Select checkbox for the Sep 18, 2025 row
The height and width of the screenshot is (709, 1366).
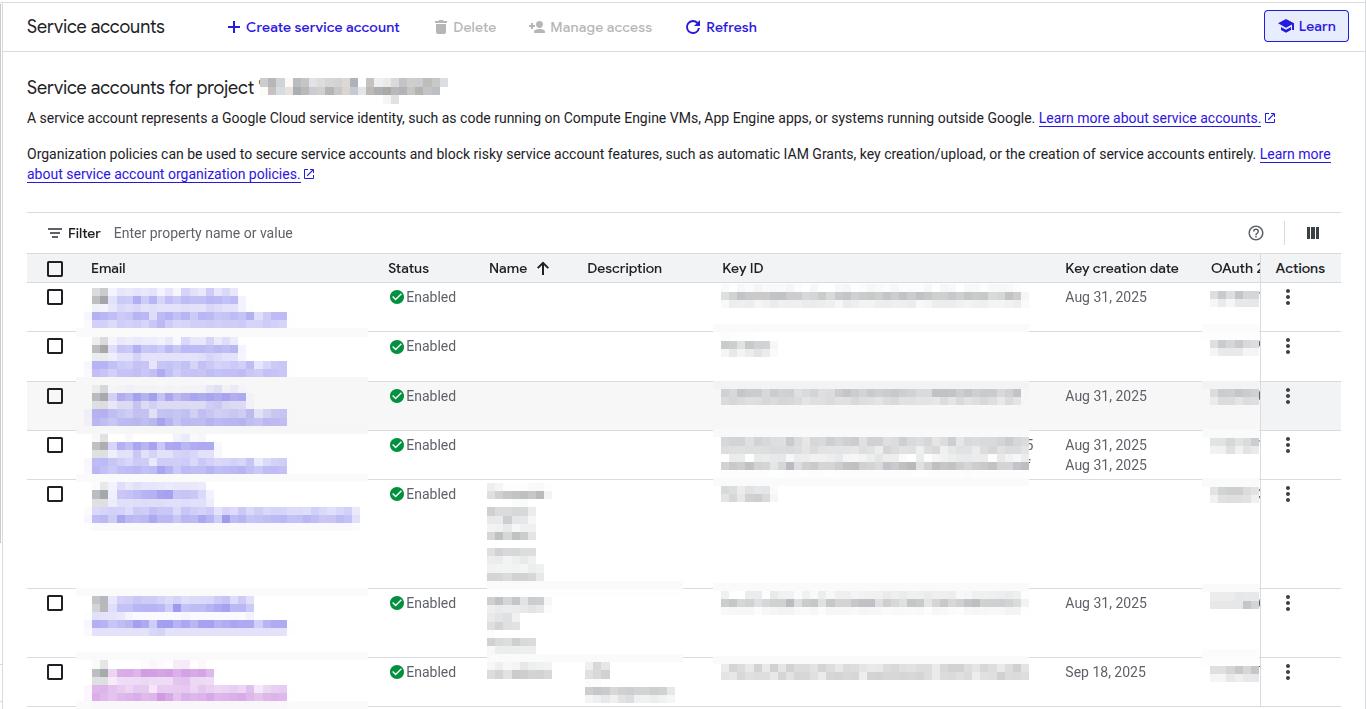pyautogui.click(x=55, y=672)
